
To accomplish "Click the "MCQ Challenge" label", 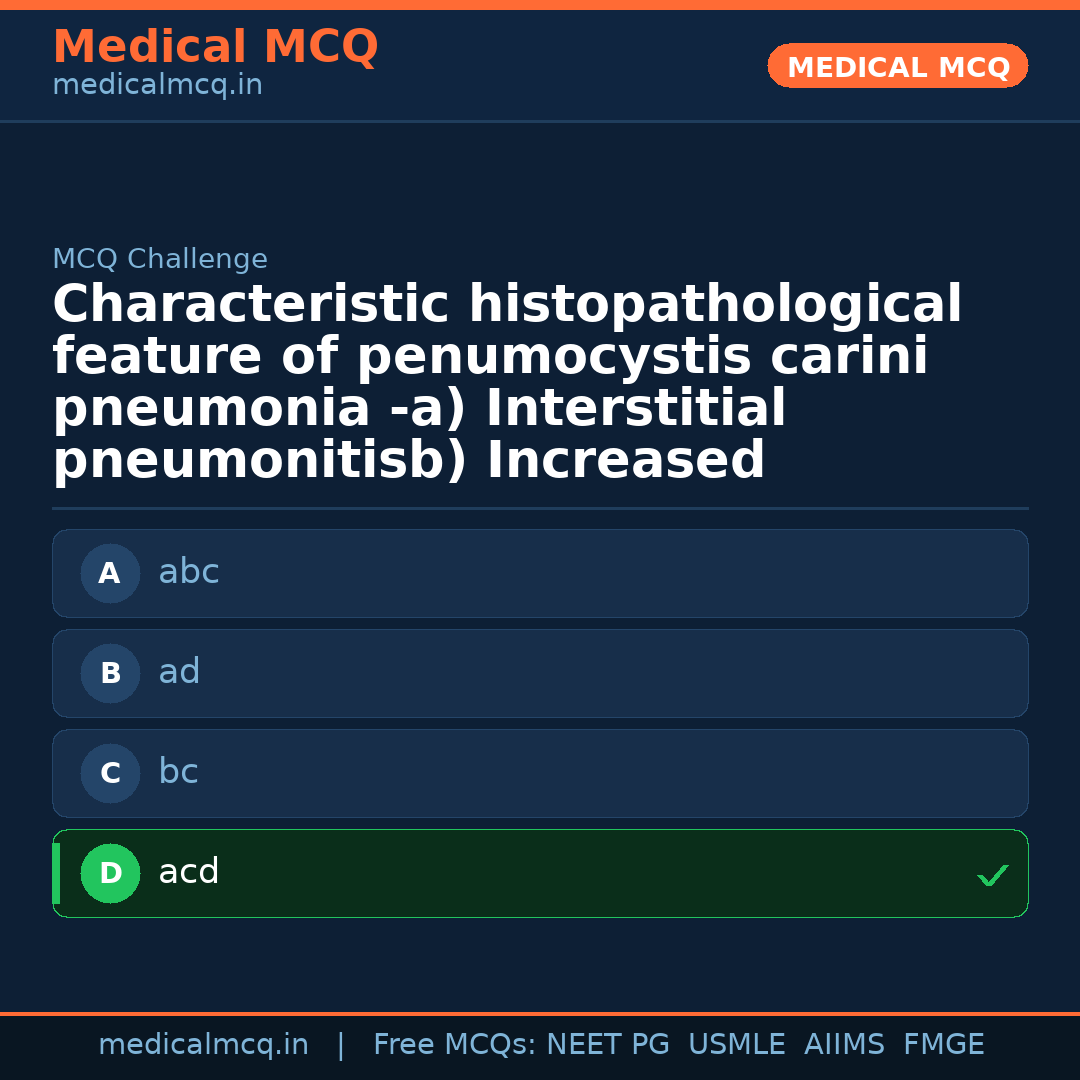I will (x=160, y=259).
